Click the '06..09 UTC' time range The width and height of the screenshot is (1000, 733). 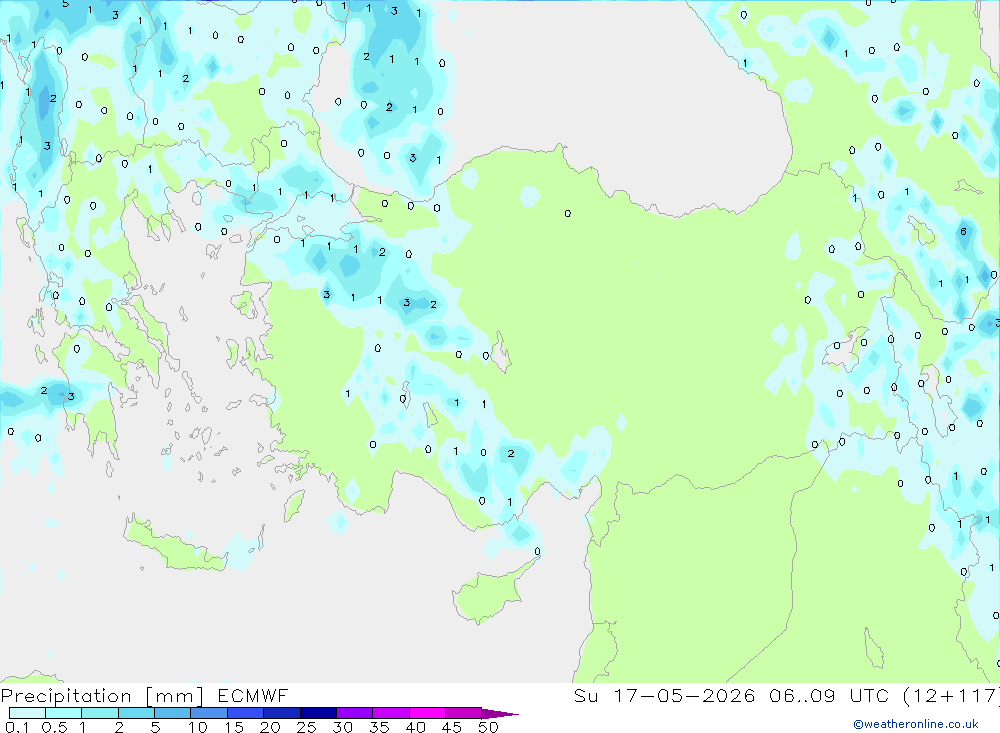pos(828,695)
